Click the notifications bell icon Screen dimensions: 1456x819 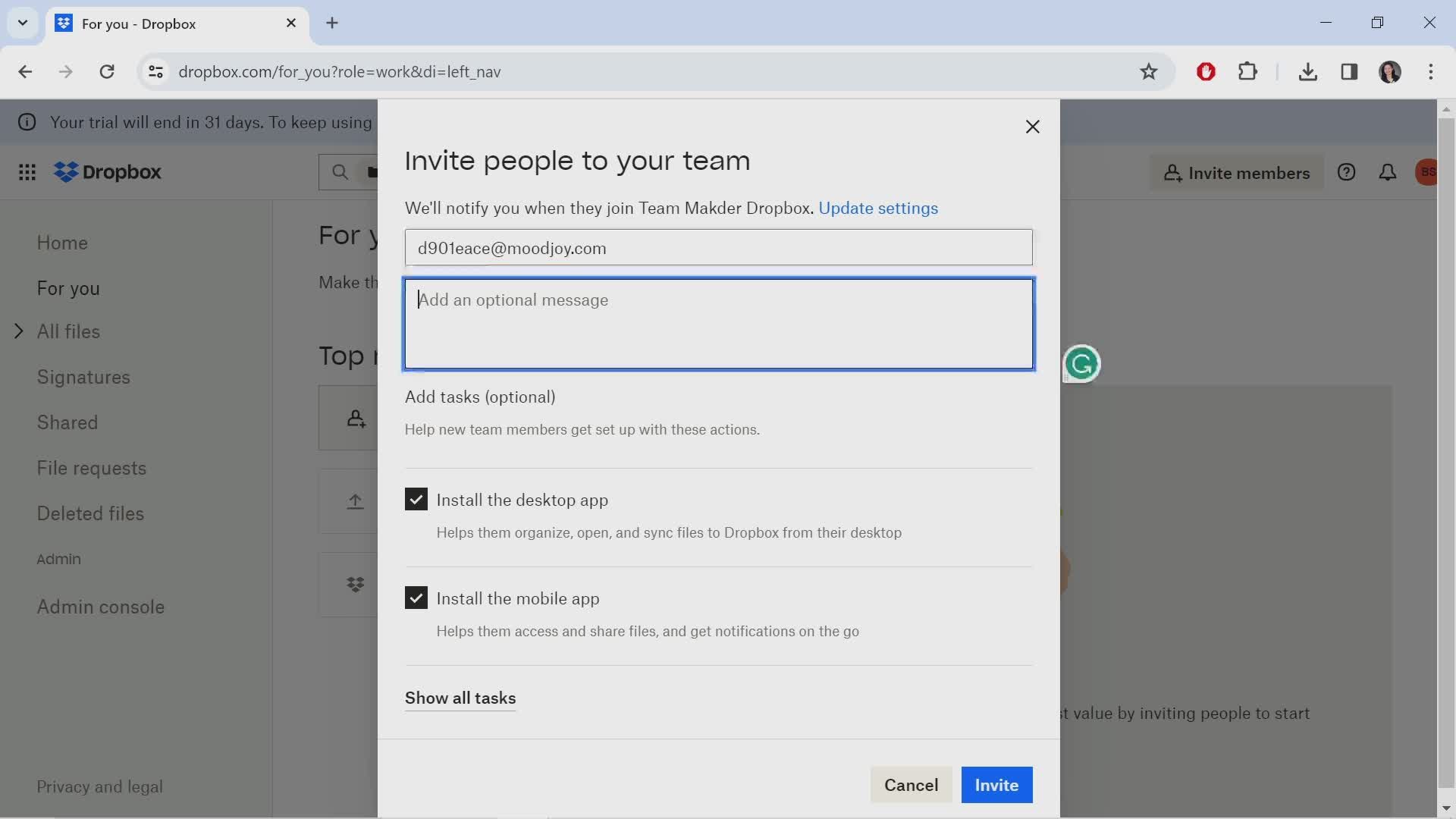pyautogui.click(x=1388, y=171)
